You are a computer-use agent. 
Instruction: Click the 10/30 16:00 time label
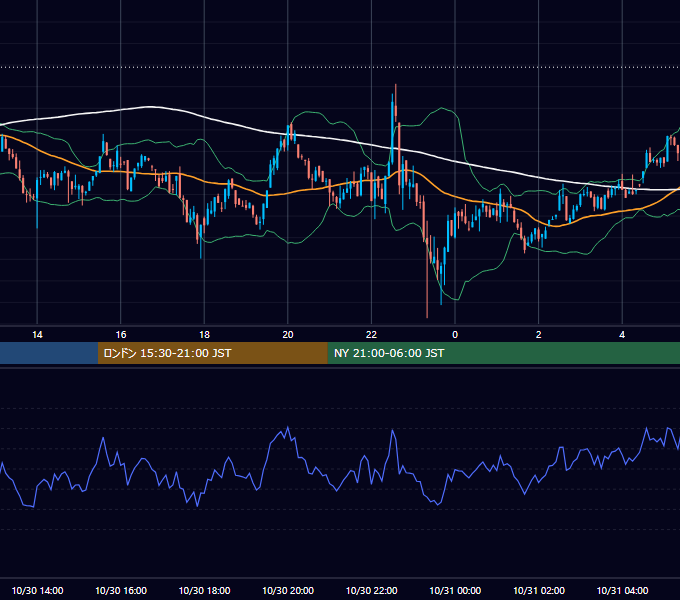pyautogui.click(x=121, y=590)
